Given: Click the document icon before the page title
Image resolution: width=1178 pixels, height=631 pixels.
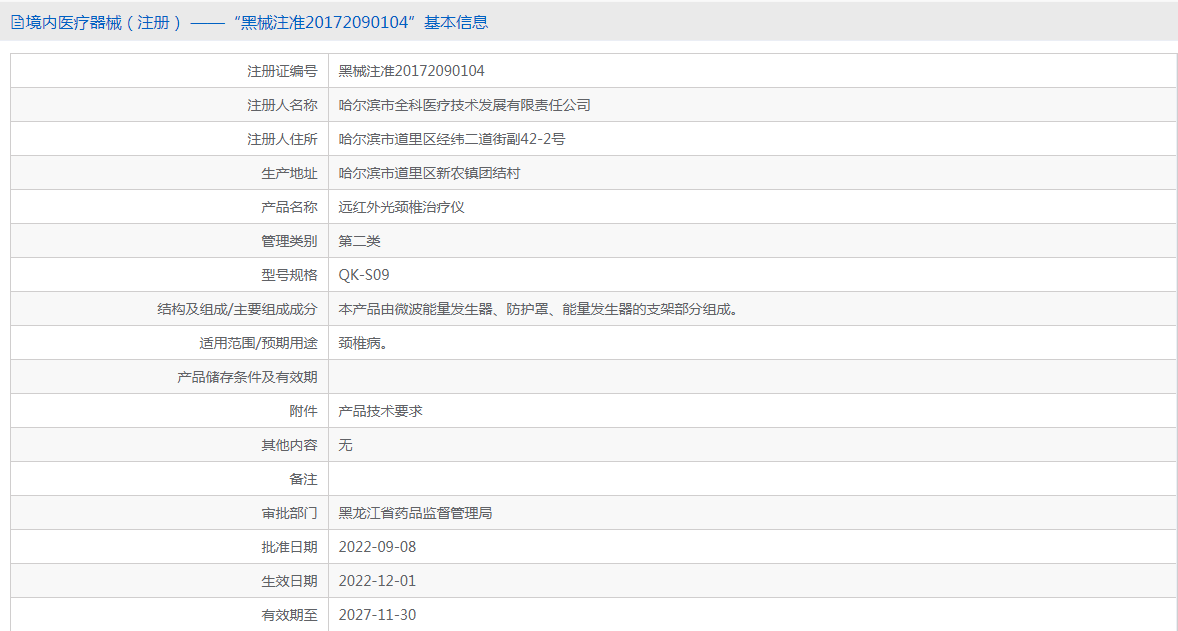Looking at the screenshot, I should click(17, 23).
